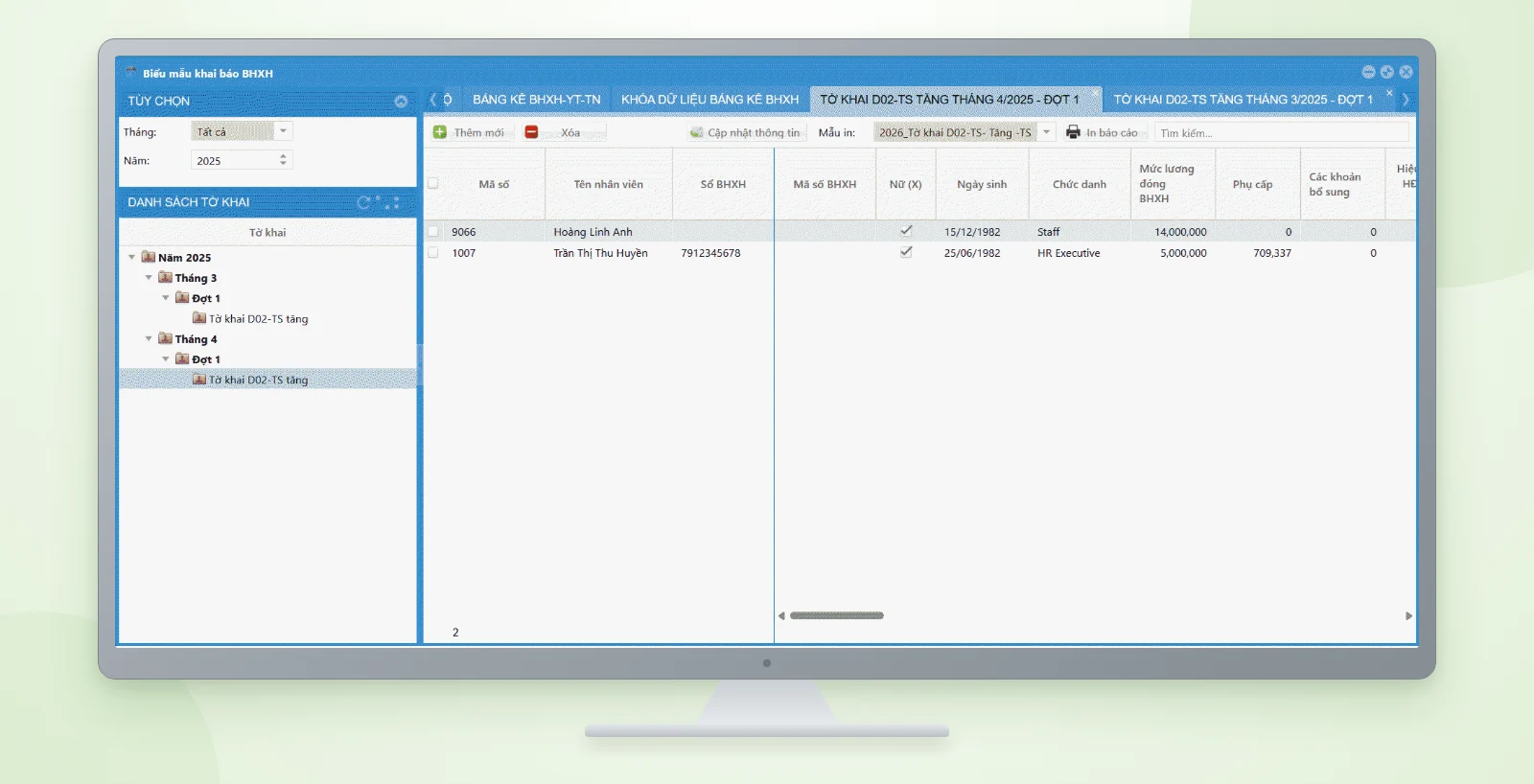The image size is (1534, 784).
Task: Select Tờ khai D02-TS tăng under Tháng 3
Action: point(259,319)
